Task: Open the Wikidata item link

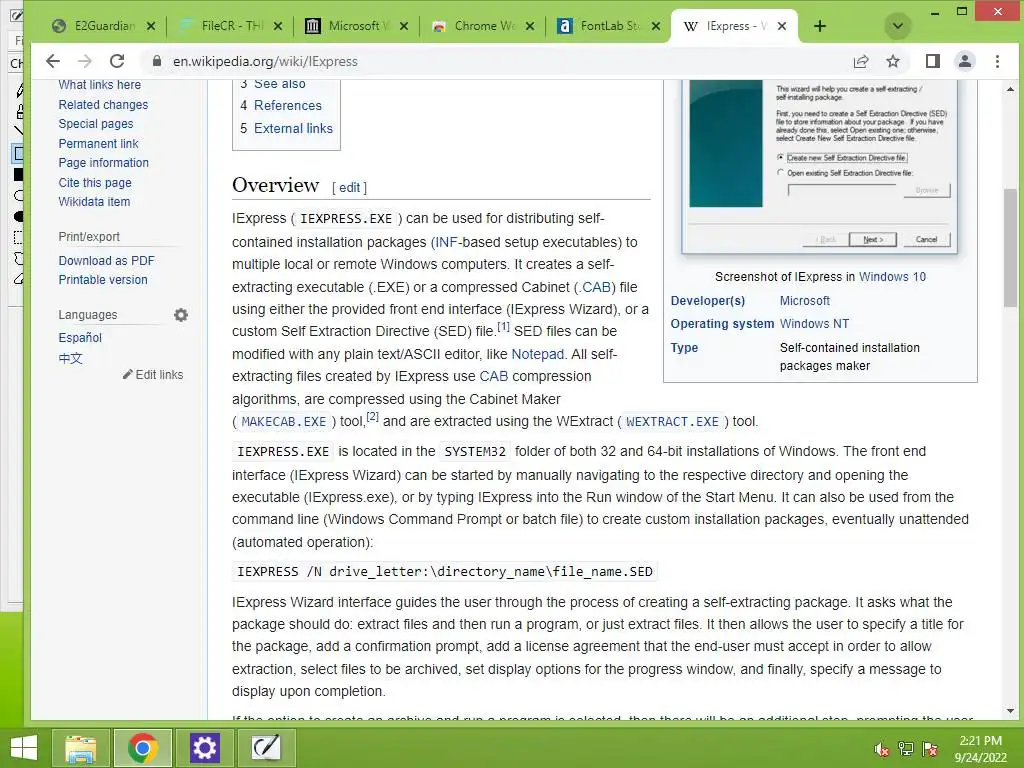Action: (x=94, y=202)
